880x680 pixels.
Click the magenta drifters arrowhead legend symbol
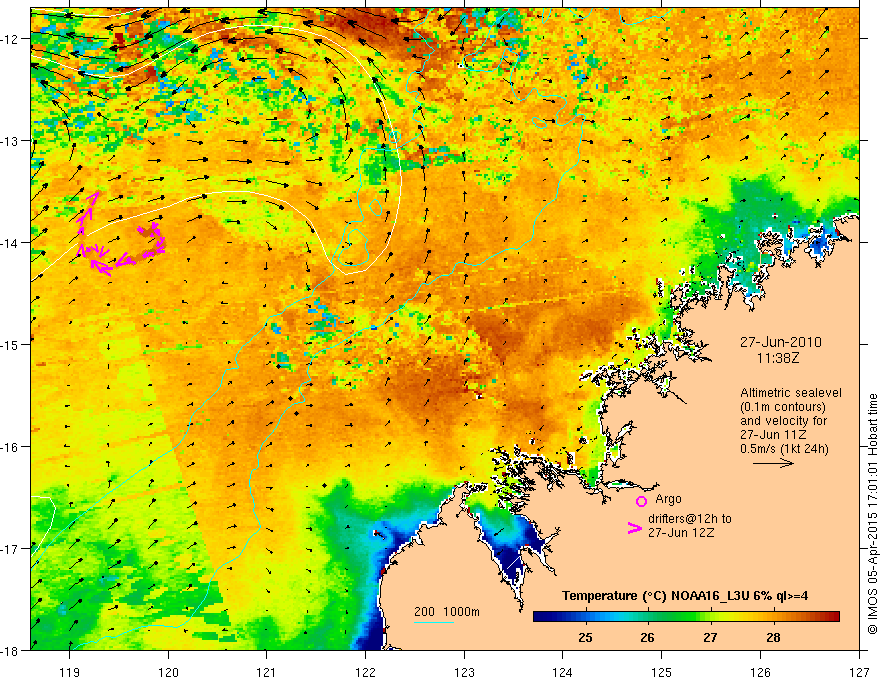[635, 528]
